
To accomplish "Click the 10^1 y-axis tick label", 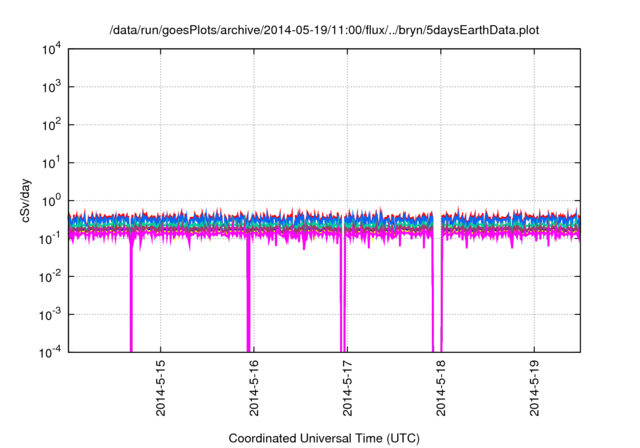I will [52, 163].
